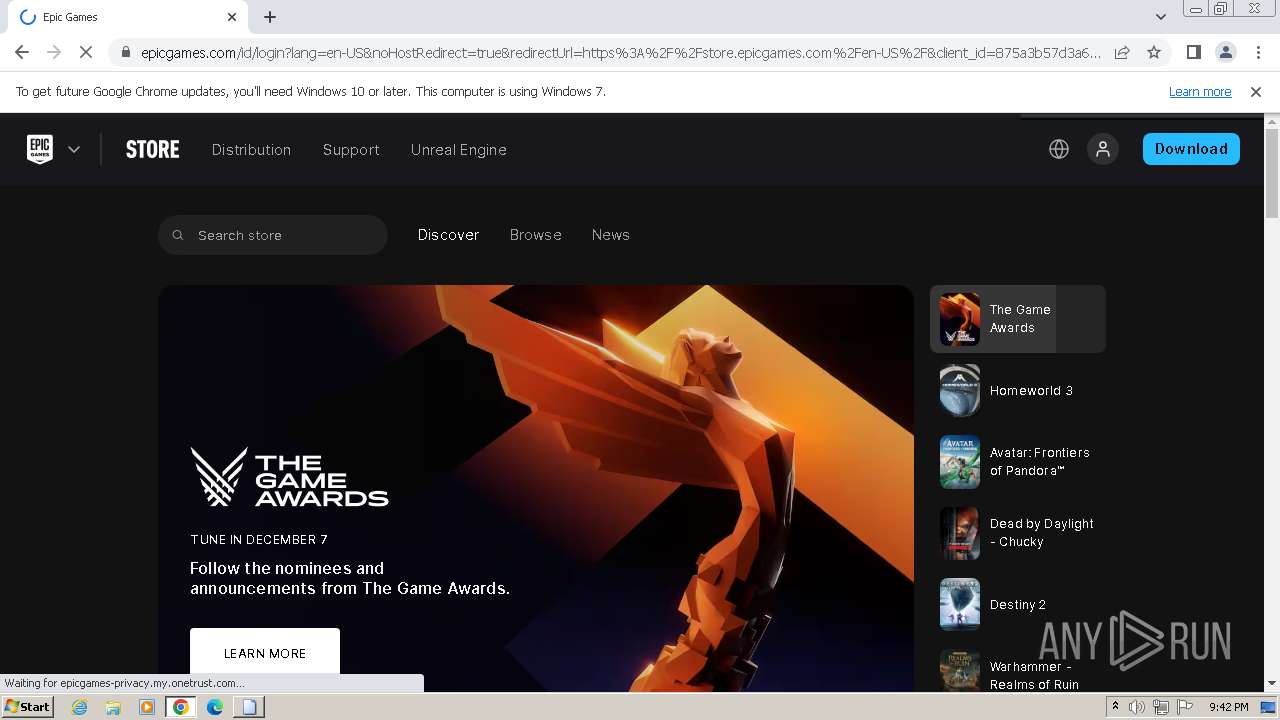Open the Distribution menu item

pyautogui.click(x=251, y=149)
